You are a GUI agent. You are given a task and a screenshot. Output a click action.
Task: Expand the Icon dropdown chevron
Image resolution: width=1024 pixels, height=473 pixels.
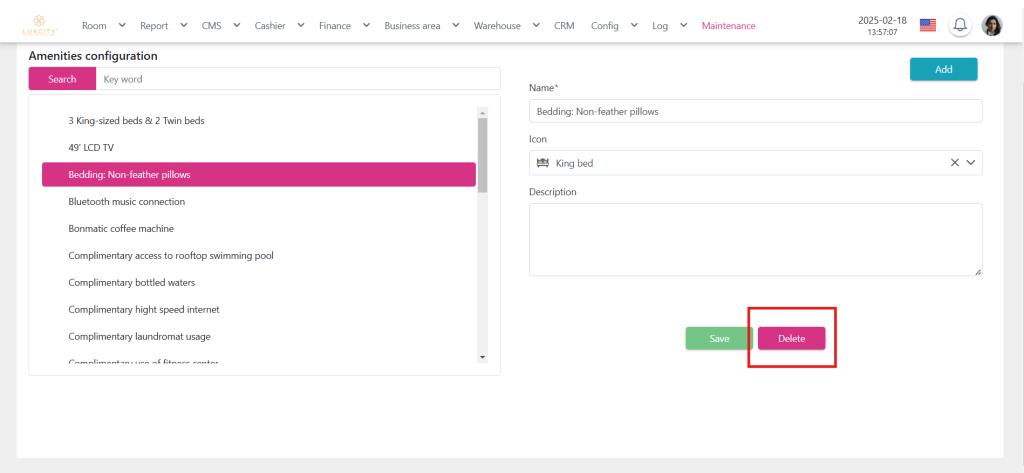[x=970, y=163]
